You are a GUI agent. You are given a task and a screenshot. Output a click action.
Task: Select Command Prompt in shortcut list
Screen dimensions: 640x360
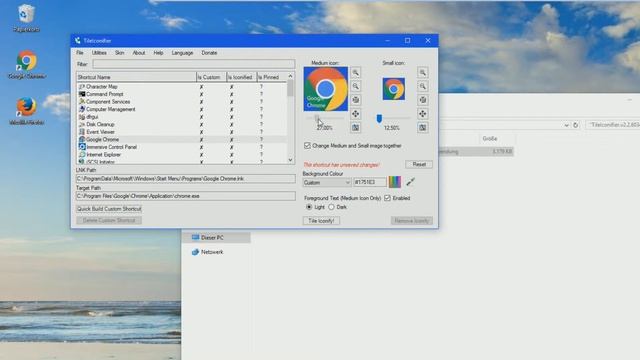pyautogui.click(x=182, y=94)
